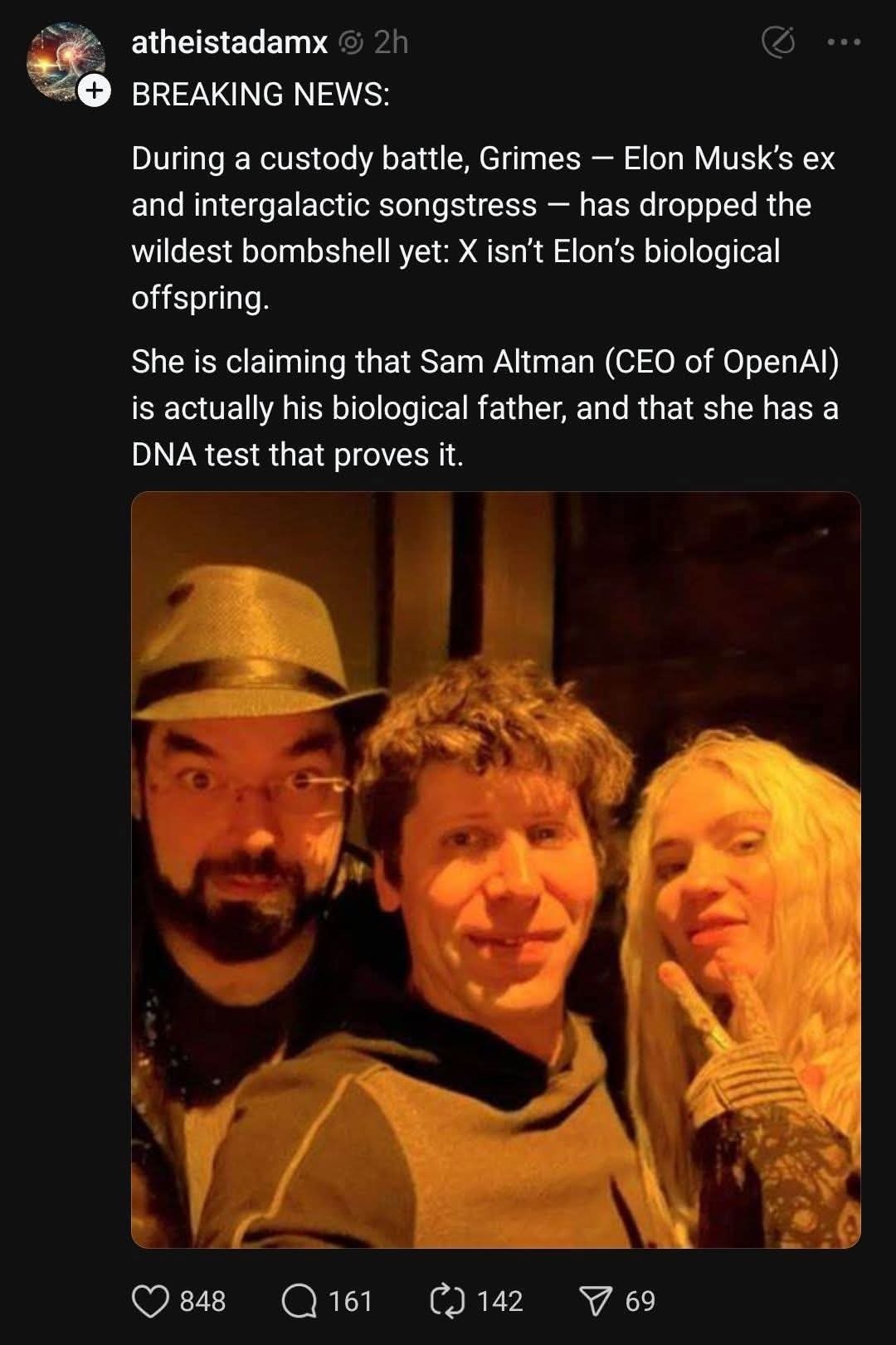
Task: Open the attached selfie photo fullscreen
Action: coord(495,870)
